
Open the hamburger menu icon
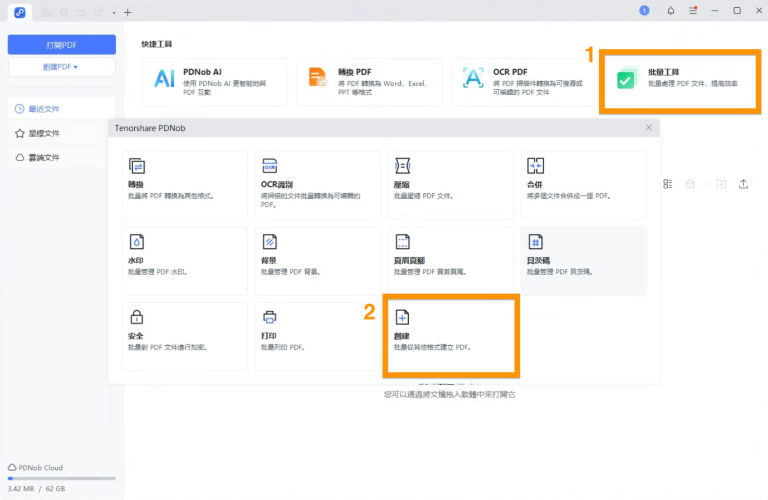point(693,10)
